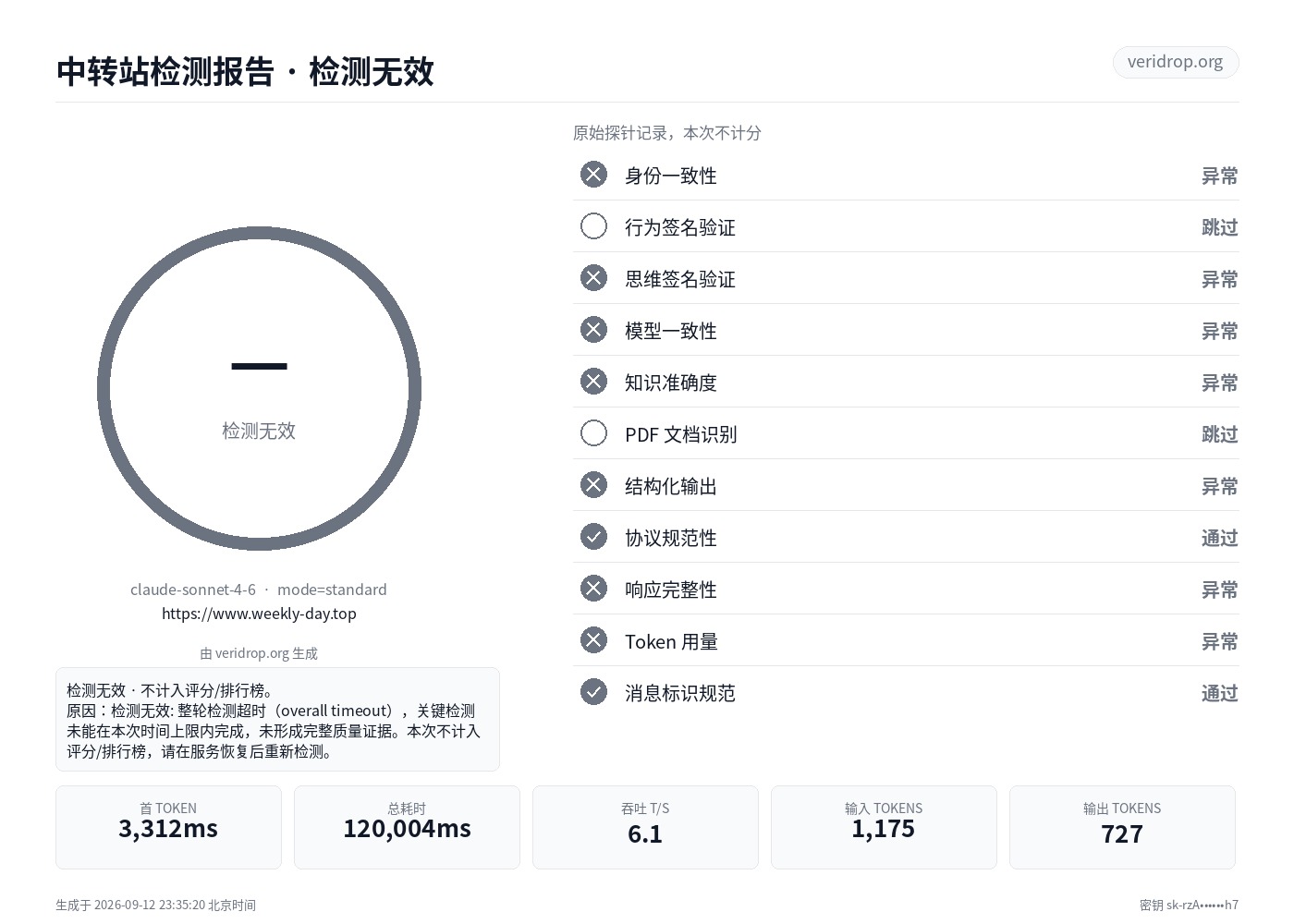This screenshot has width=1294, height=924.
Task: Select the 总耗时 120,004ms card
Action: tap(407, 827)
